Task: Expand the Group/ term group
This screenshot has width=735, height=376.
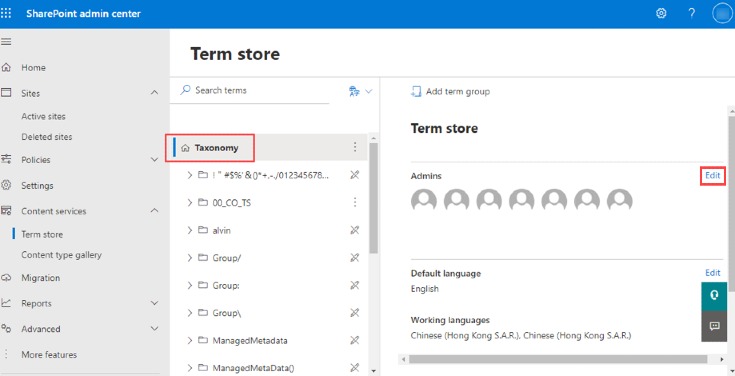Action: (x=190, y=257)
